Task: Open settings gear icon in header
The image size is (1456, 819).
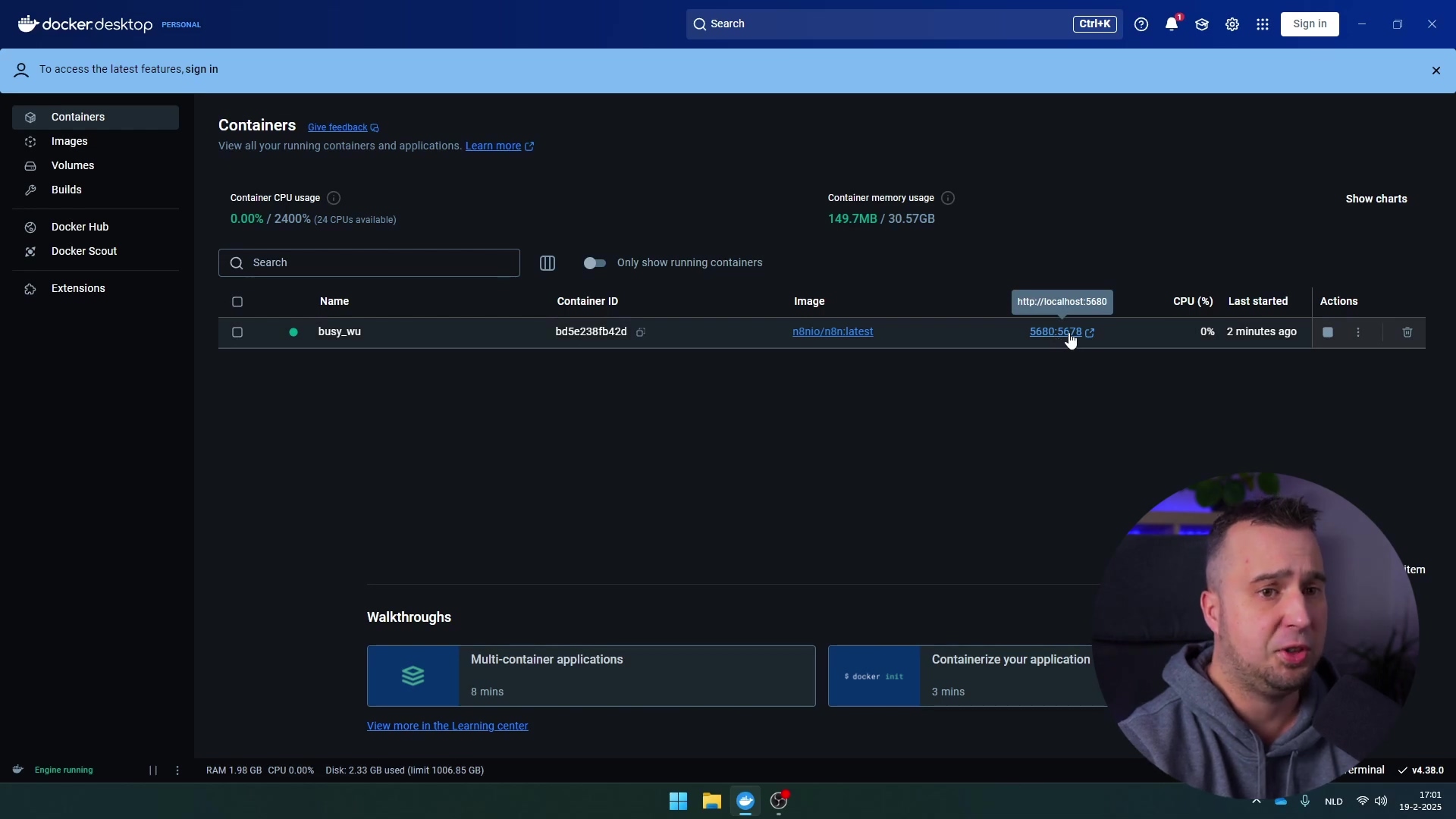Action: click(1232, 24)
